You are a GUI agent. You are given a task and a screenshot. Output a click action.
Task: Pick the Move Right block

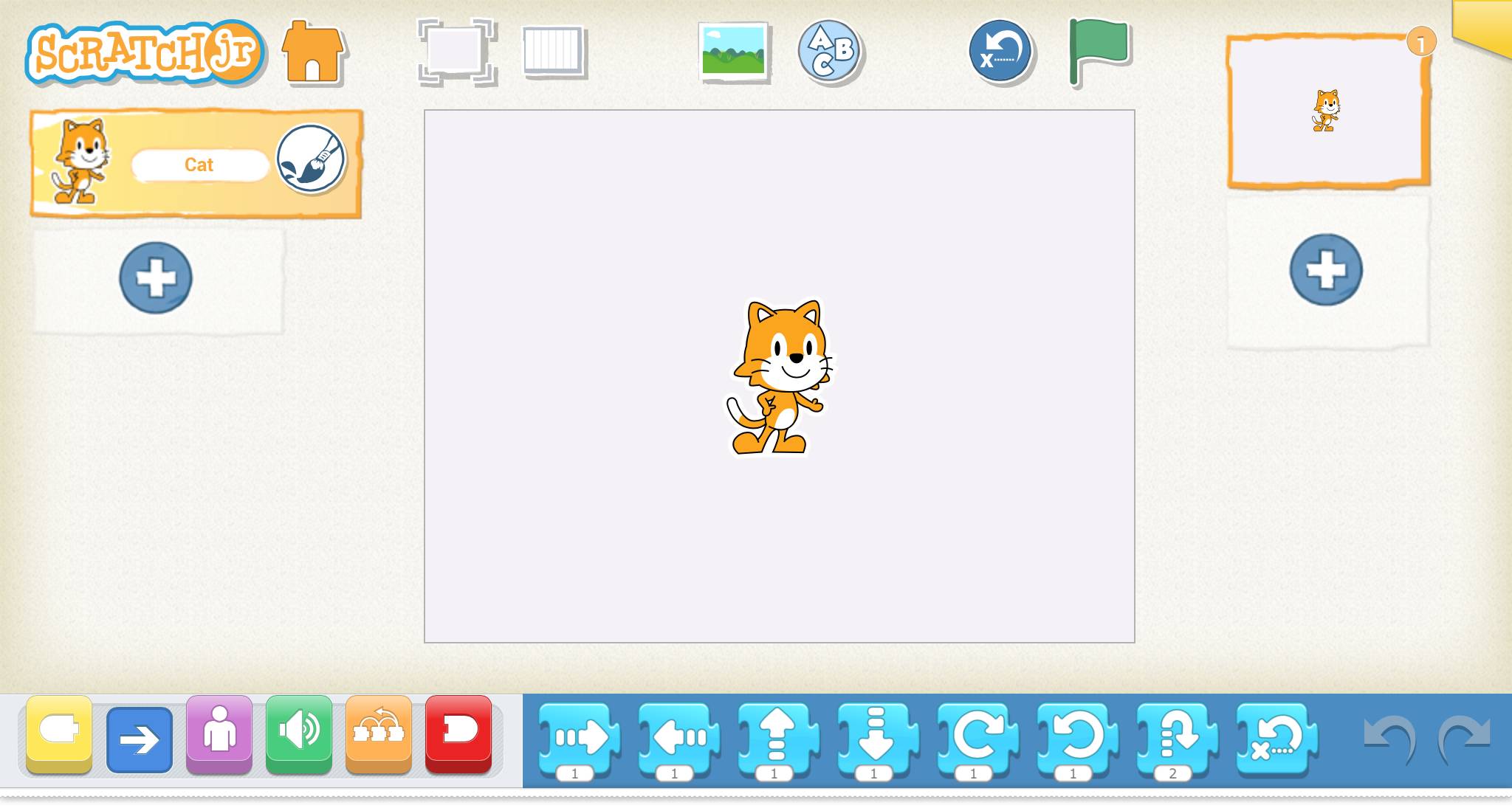[580, 736]
